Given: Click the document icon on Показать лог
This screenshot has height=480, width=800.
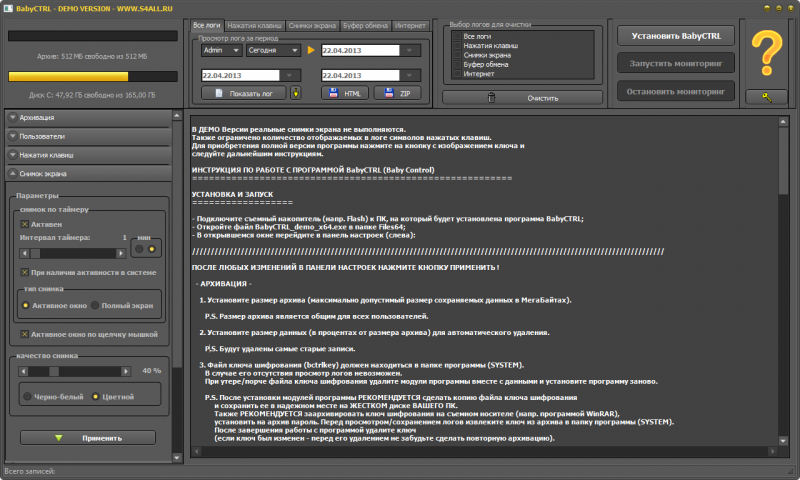Looking at the screenshot, I should tap(219, 93).
